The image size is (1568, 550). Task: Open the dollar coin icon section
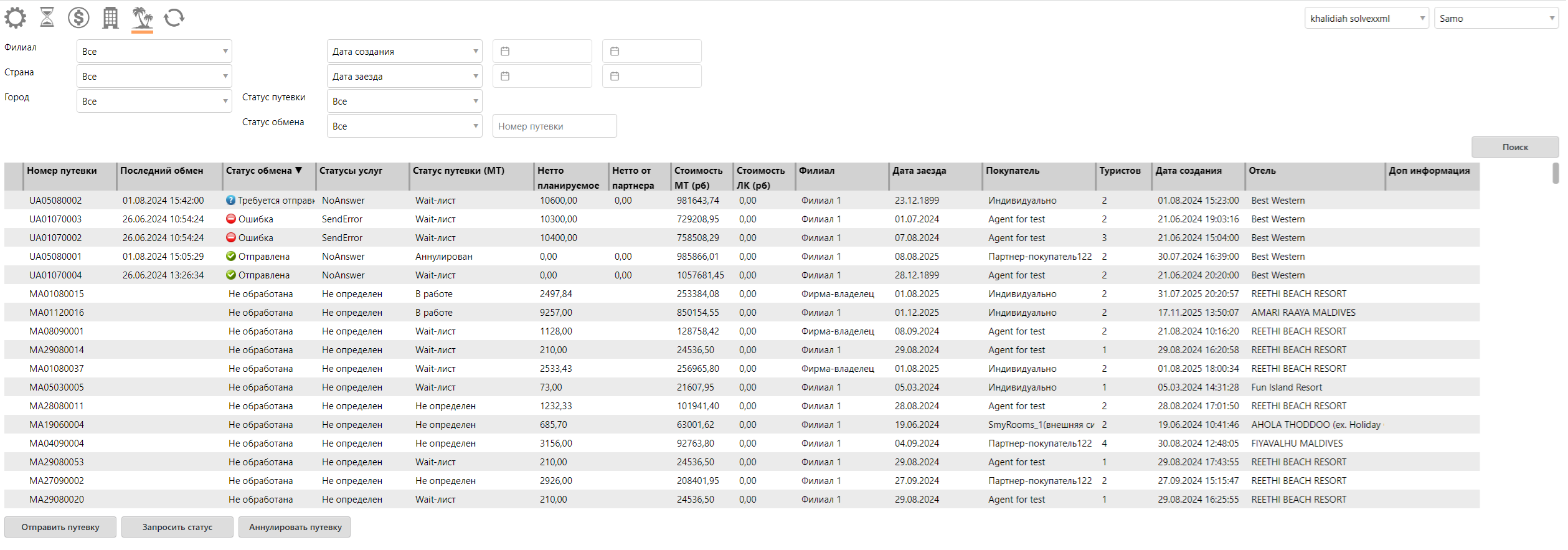(78, 17)
